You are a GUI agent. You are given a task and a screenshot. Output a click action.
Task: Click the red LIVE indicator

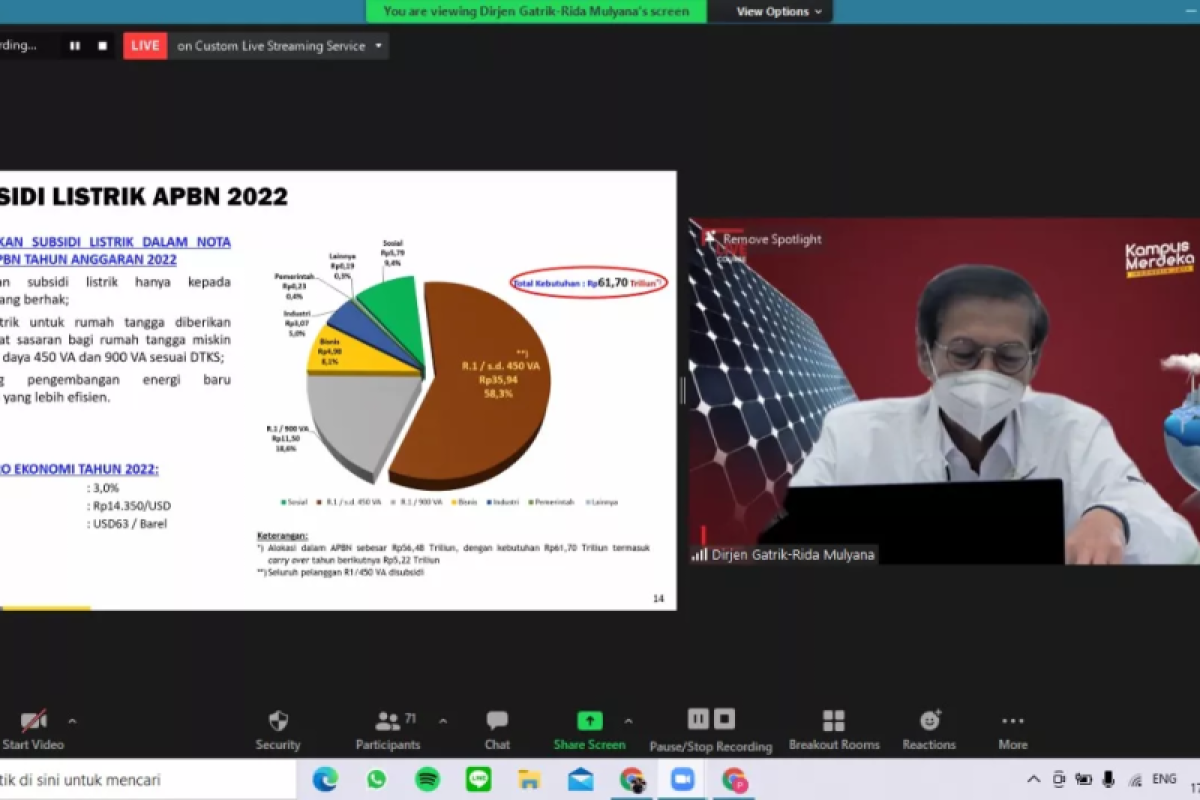click(x=145, y=46)
